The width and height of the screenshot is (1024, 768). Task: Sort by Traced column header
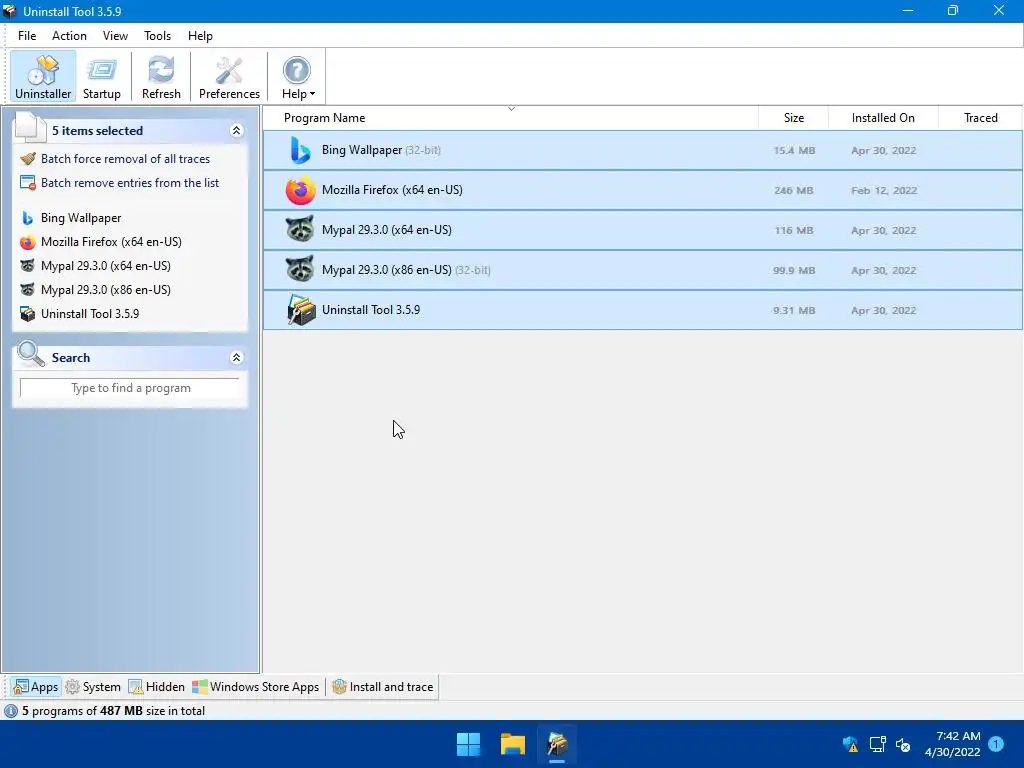pyautogui.click(x=980, y=118)
